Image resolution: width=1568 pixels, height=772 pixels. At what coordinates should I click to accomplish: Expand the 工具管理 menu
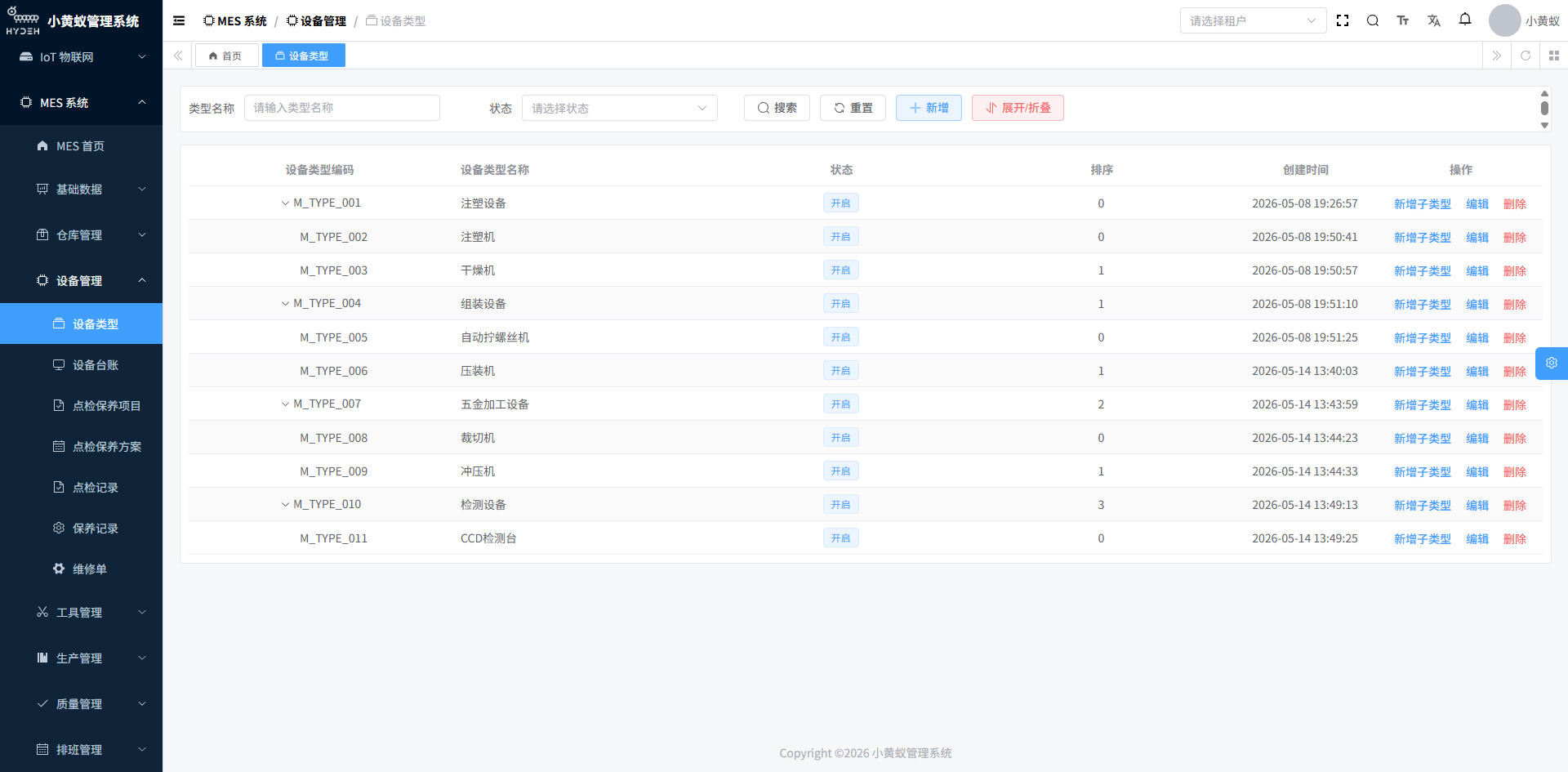pos(82,613)
